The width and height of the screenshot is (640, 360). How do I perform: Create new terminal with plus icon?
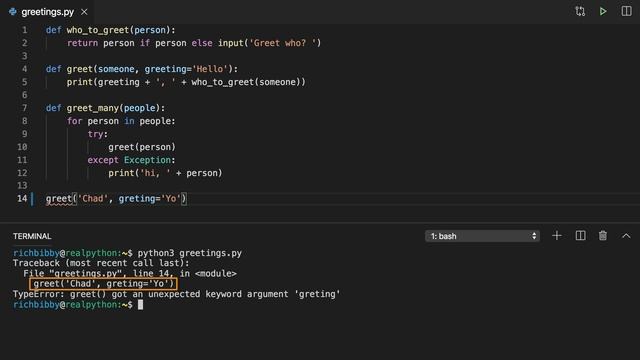point(556,236)
